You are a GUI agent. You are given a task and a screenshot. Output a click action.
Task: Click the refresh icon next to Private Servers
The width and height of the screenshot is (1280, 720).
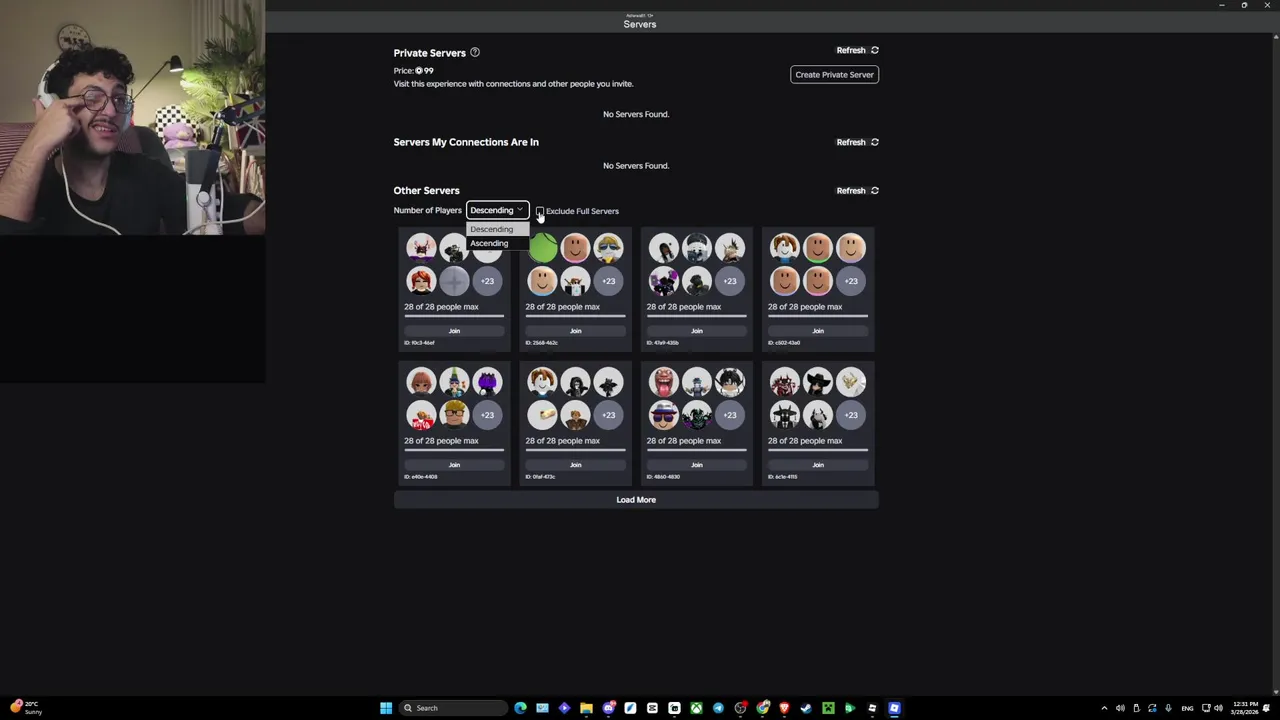pyautogui.click(x=874, y=50)
